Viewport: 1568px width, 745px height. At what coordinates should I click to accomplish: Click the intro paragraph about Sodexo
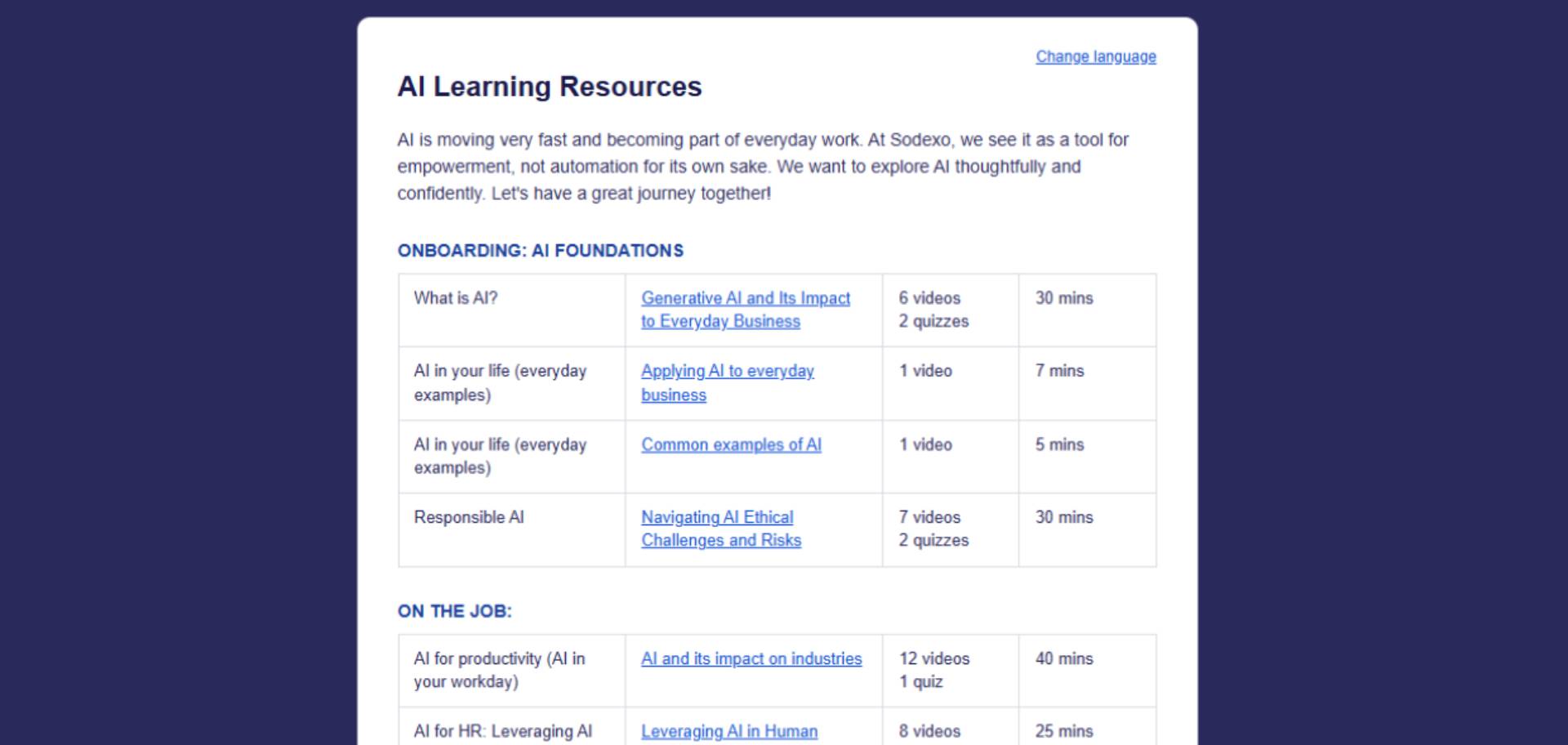point(763,167)
